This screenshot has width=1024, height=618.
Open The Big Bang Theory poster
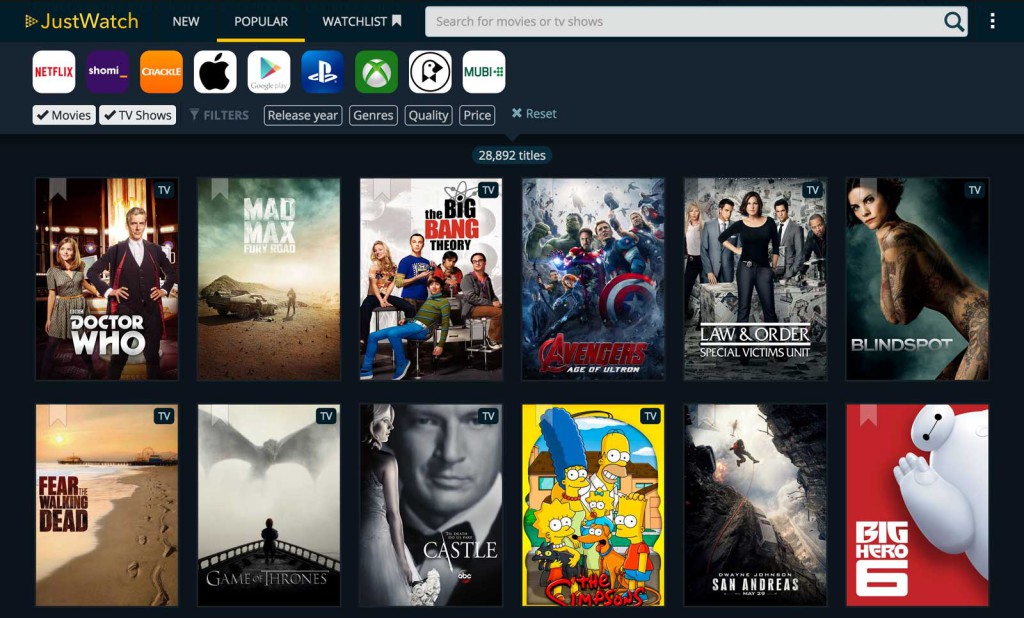[x=431, y=279]
